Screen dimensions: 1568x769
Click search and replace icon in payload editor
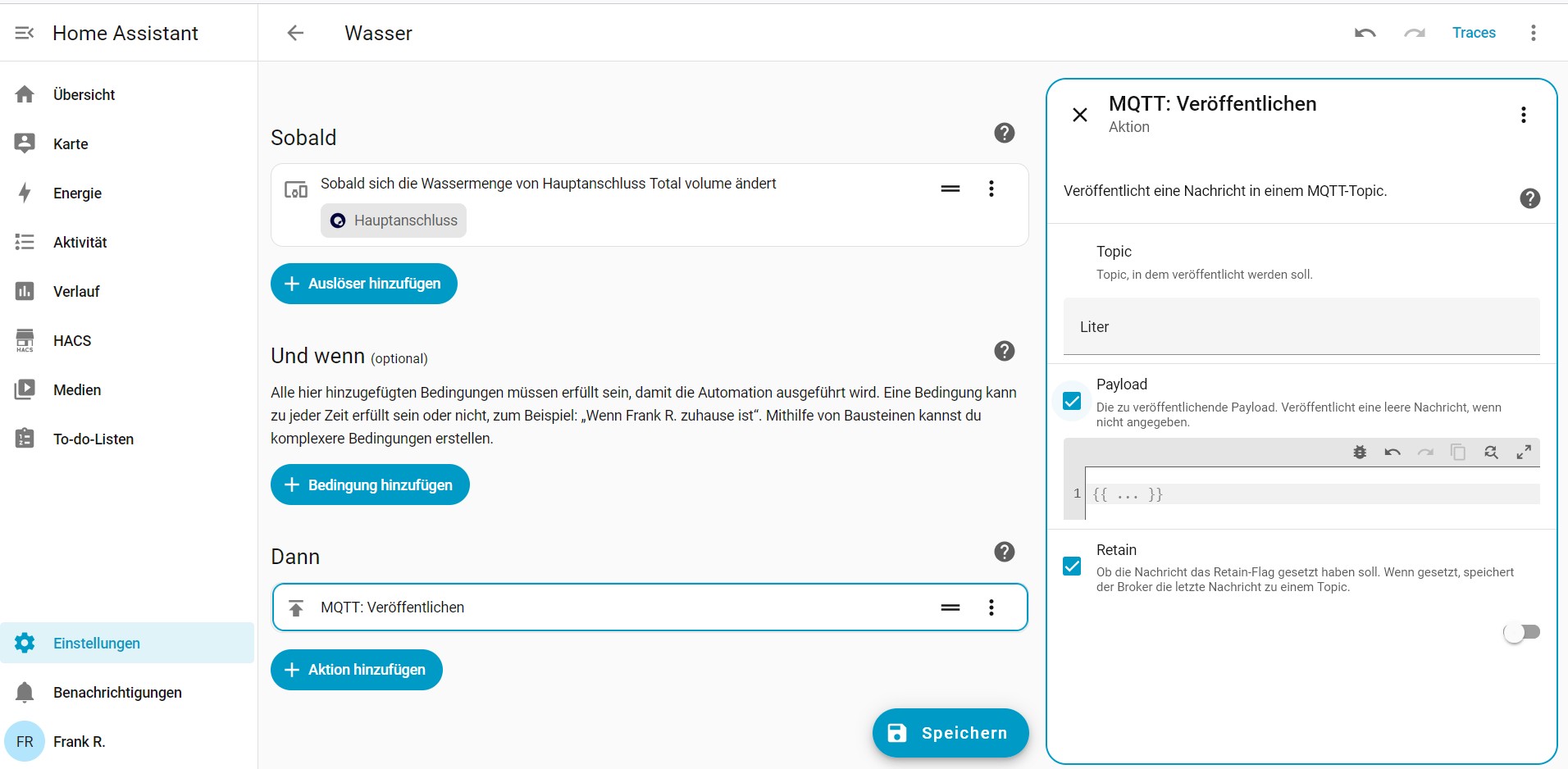click(x=1490, y=453)
